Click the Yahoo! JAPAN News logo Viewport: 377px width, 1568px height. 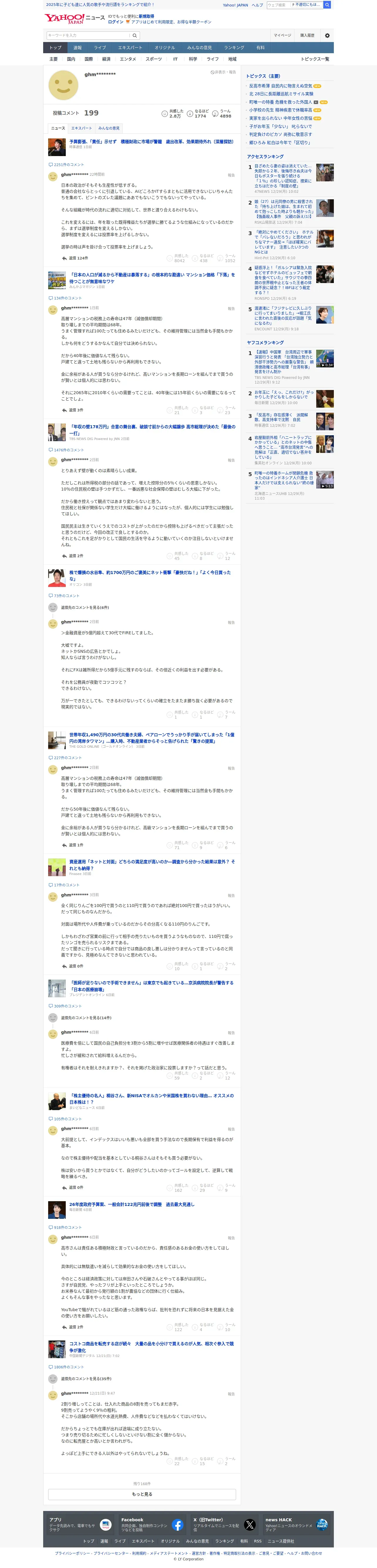tap(74, 18)
